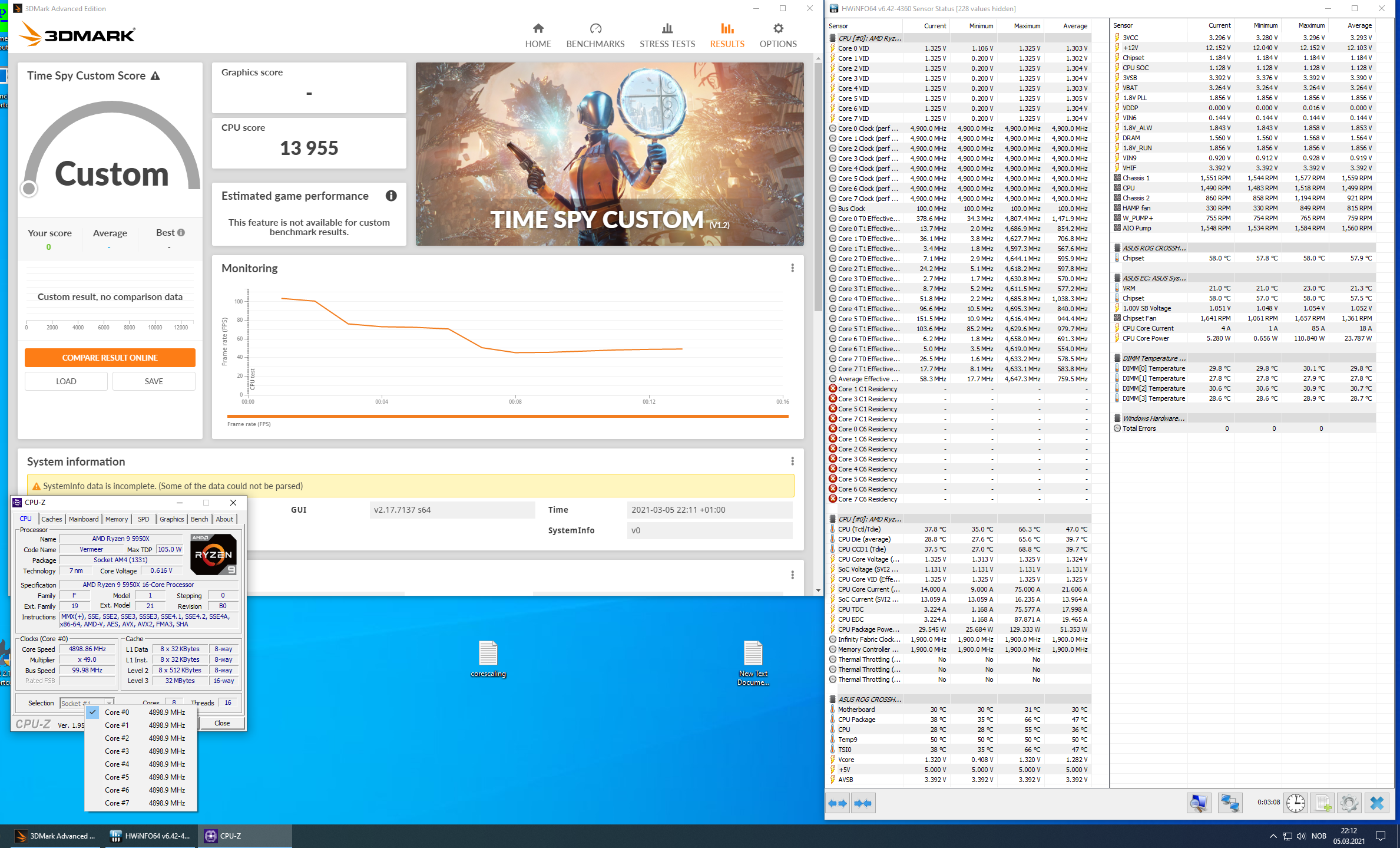The image size is (1400, 848).
Task: Close HWiNFO sensors with blue X icon
Action: coord(1377,803)
